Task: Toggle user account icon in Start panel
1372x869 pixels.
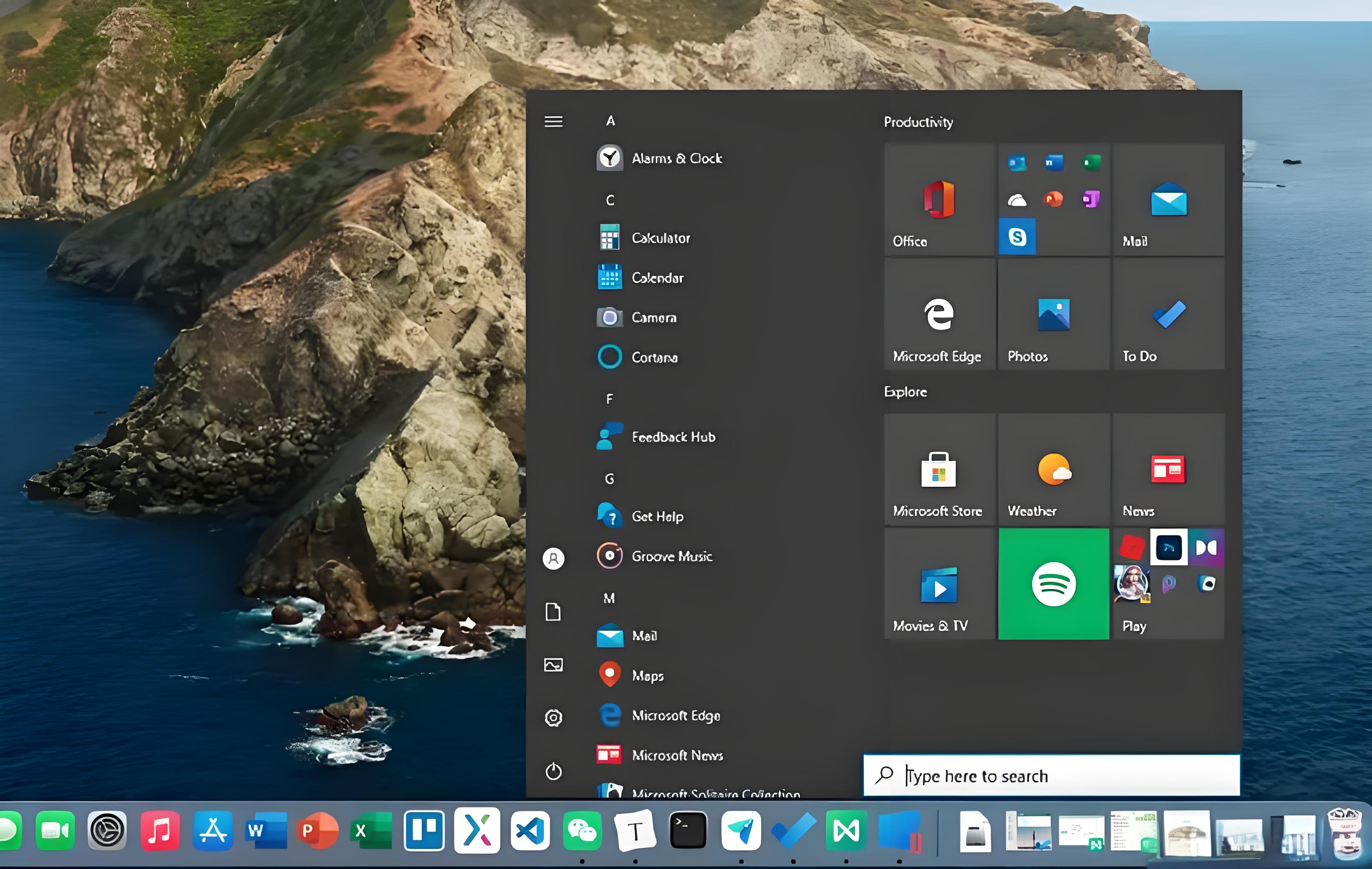Action: point(553,558)
